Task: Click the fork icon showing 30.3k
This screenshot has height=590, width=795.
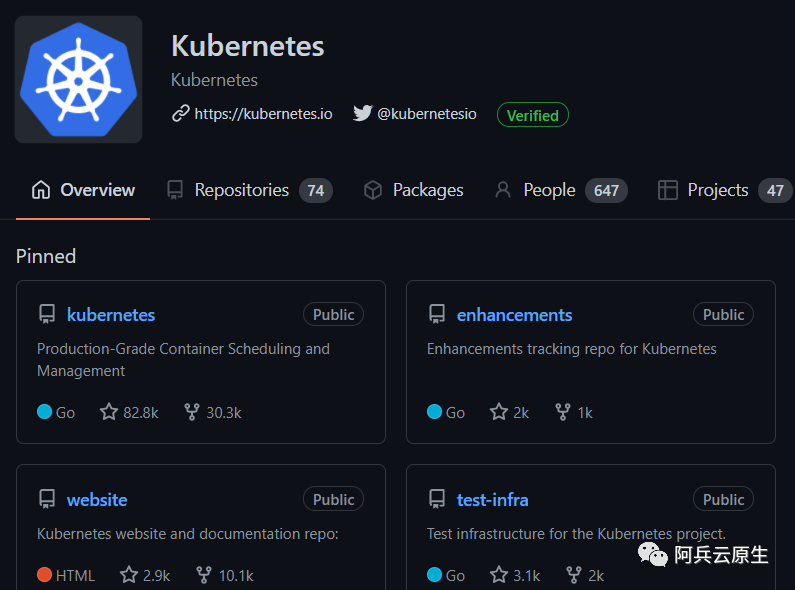Action: click(x=192, y=412)
